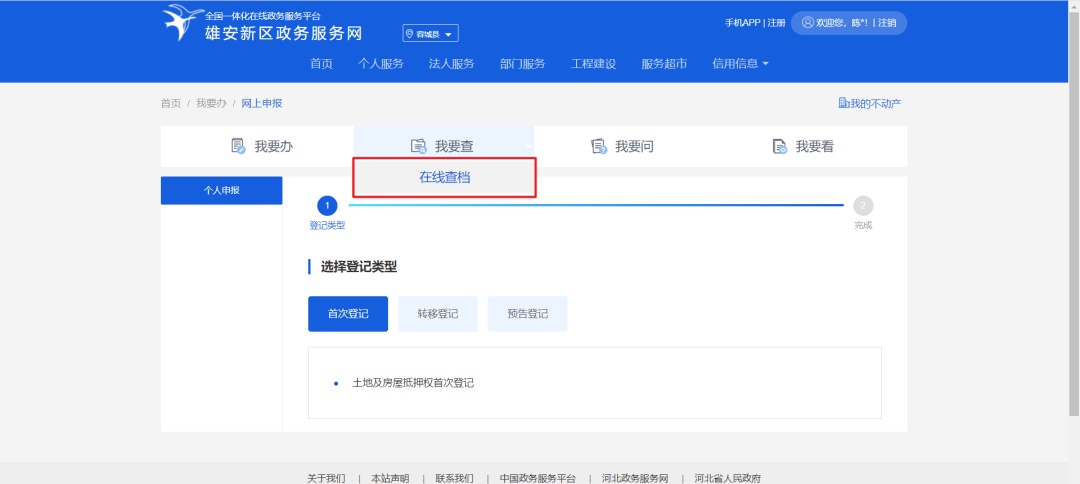1080x484 pixels.
Task: Open 中国政务服务平台 footer link
Action: (537, 478)
